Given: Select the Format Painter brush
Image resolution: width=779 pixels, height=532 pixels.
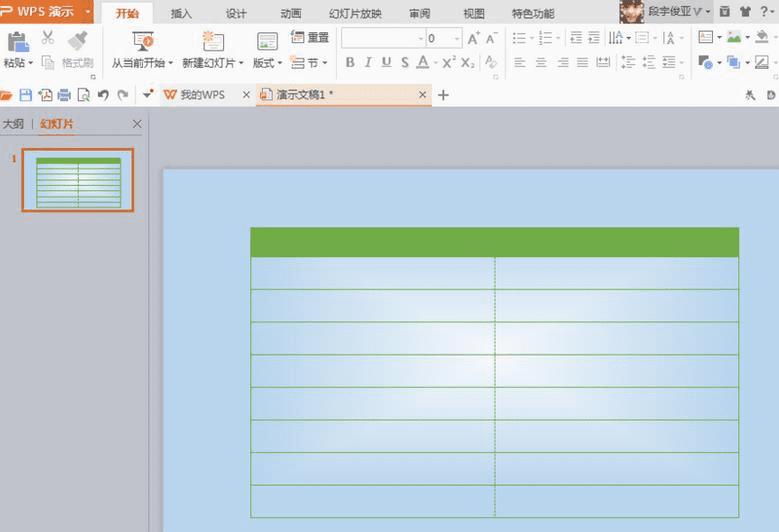Looking at the screenshot, I should point(78,41).
